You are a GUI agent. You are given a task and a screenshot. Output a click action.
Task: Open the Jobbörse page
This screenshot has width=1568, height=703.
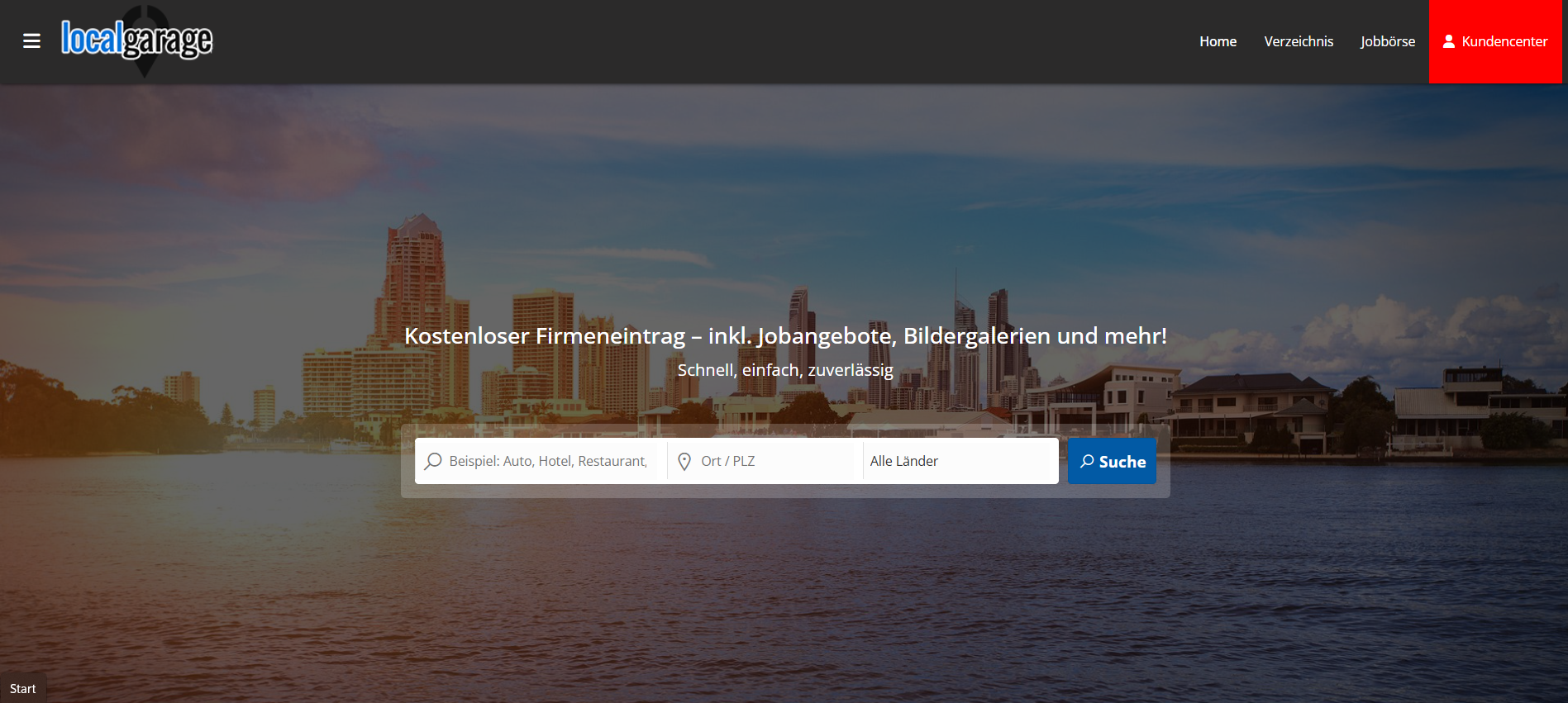[1387, 41]
